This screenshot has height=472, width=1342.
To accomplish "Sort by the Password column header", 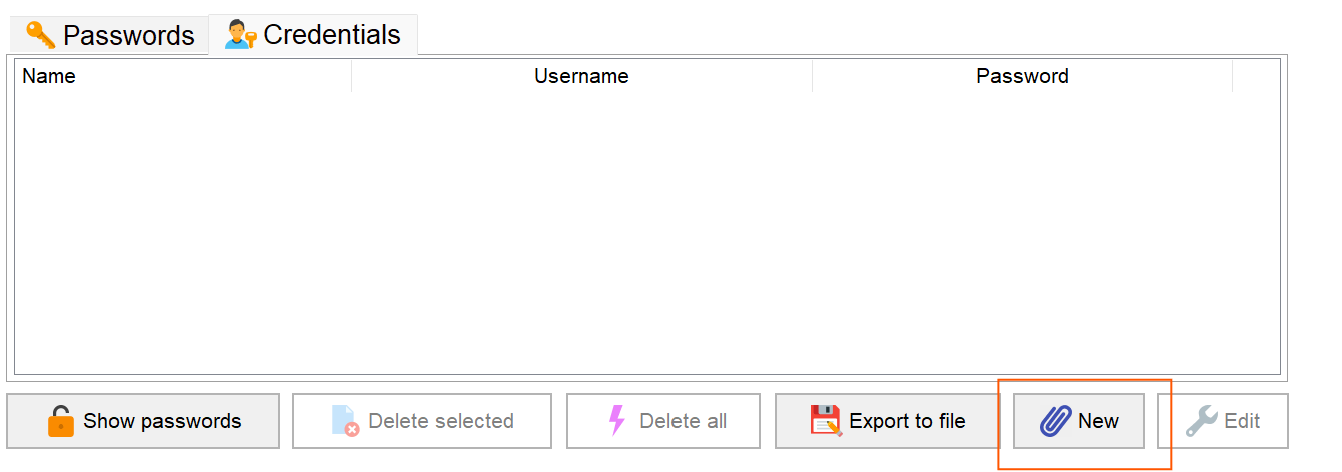I will tap(1022, 76).
